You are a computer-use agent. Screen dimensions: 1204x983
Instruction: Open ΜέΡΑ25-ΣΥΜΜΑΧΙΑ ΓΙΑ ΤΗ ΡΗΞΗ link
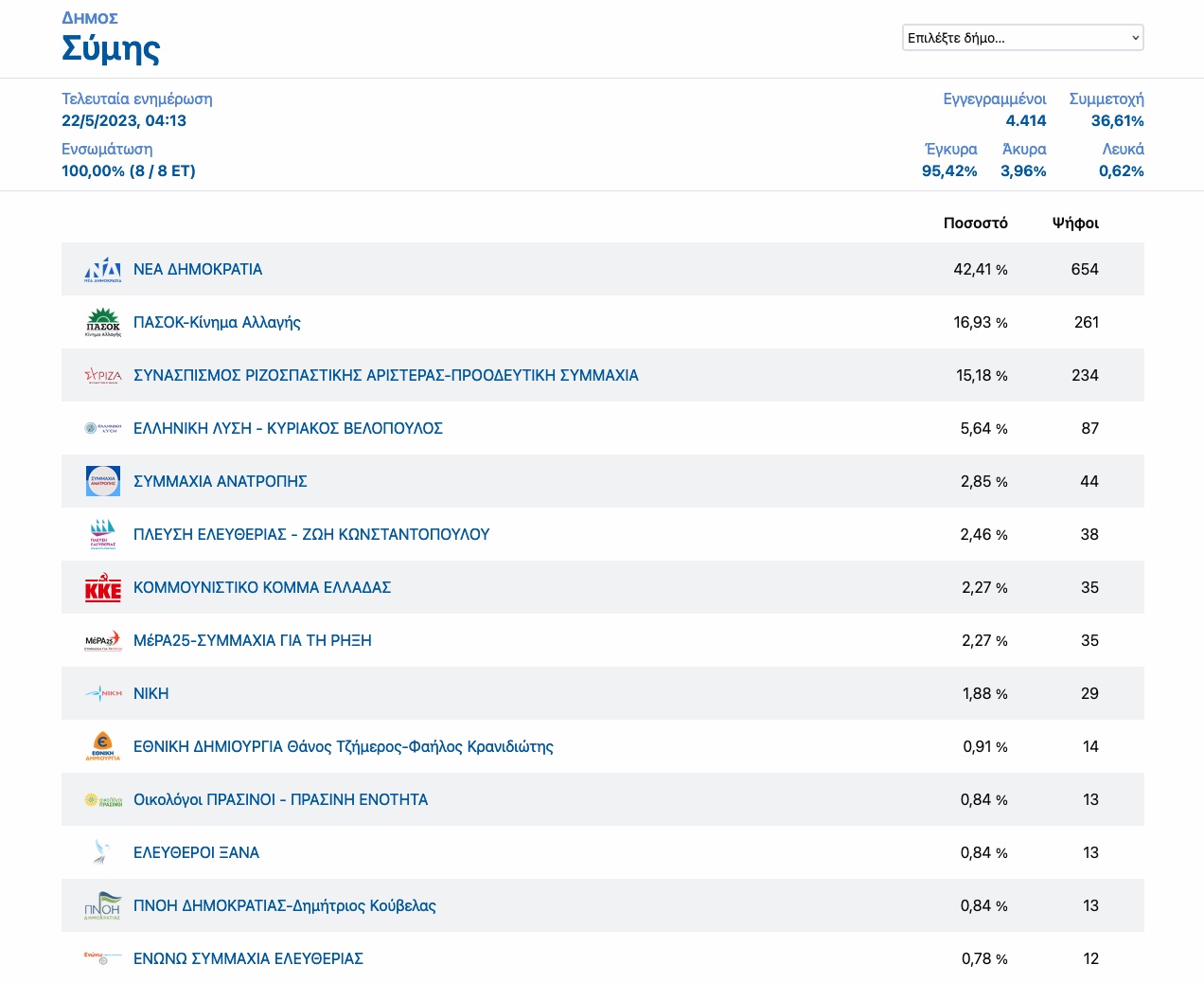click(253, 640)
